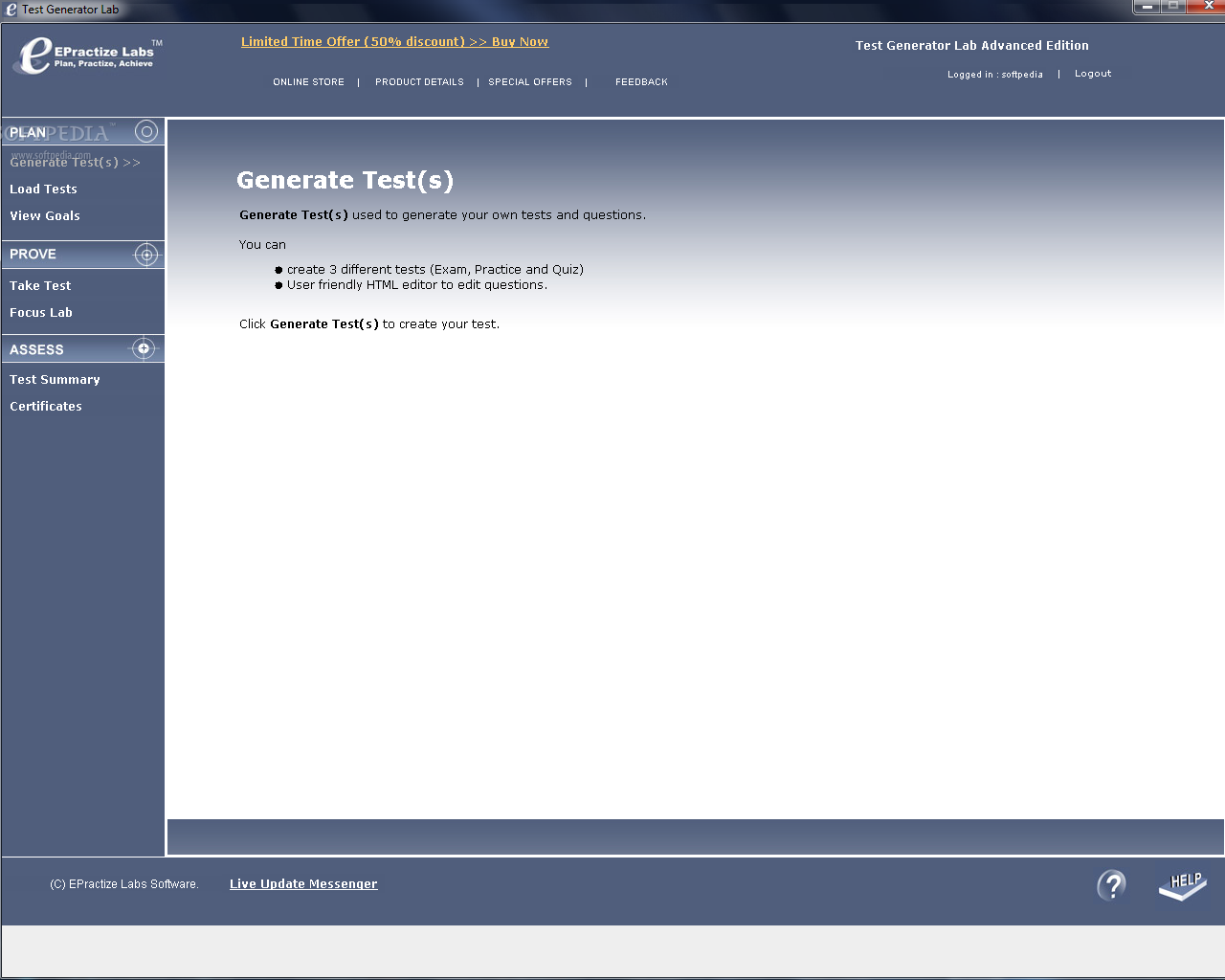Screen dimensions: 1225x980
Task: Open the question mark help icon
Action: 1111,885
